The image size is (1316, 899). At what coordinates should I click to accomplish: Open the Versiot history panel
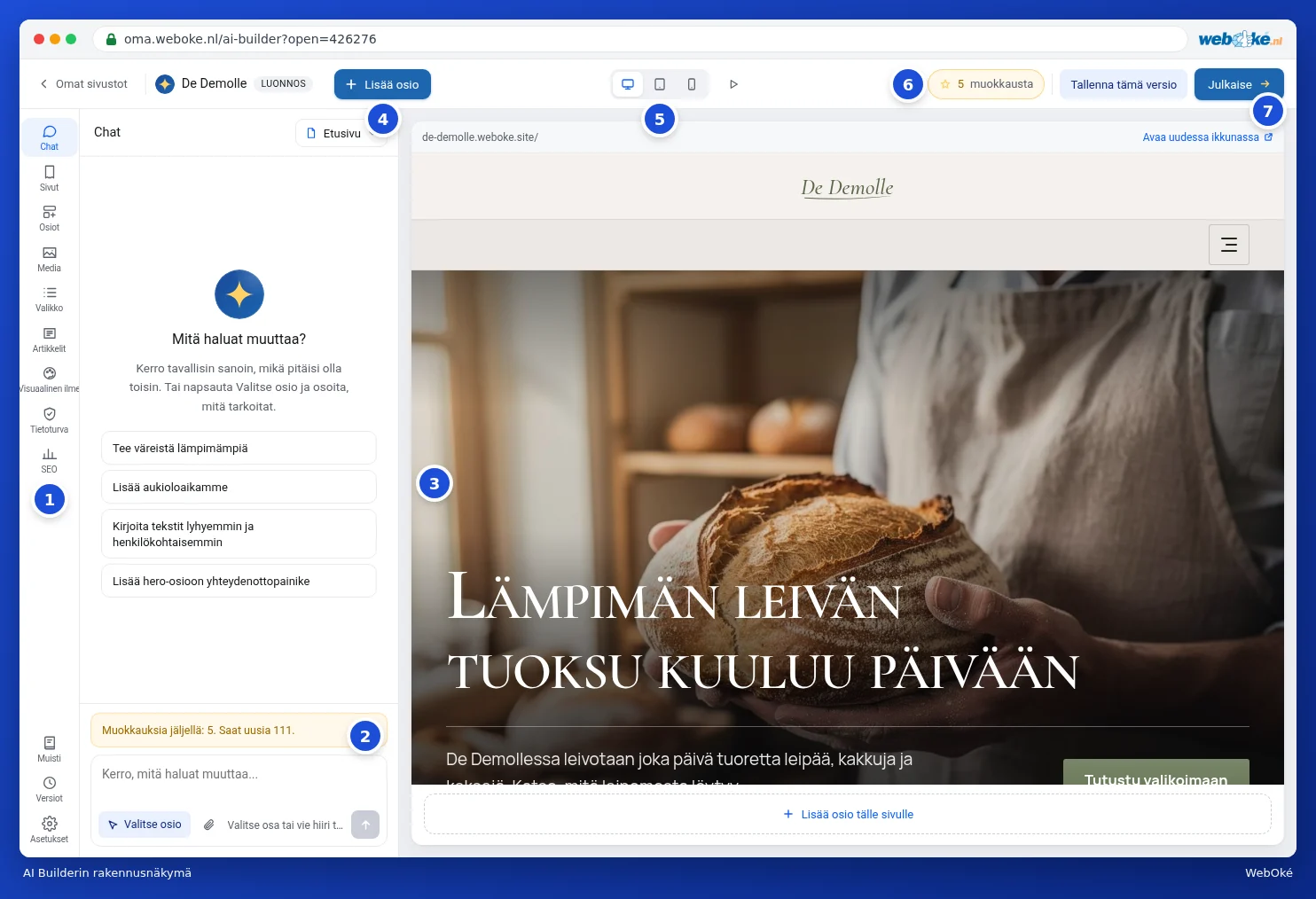point(50,789)
